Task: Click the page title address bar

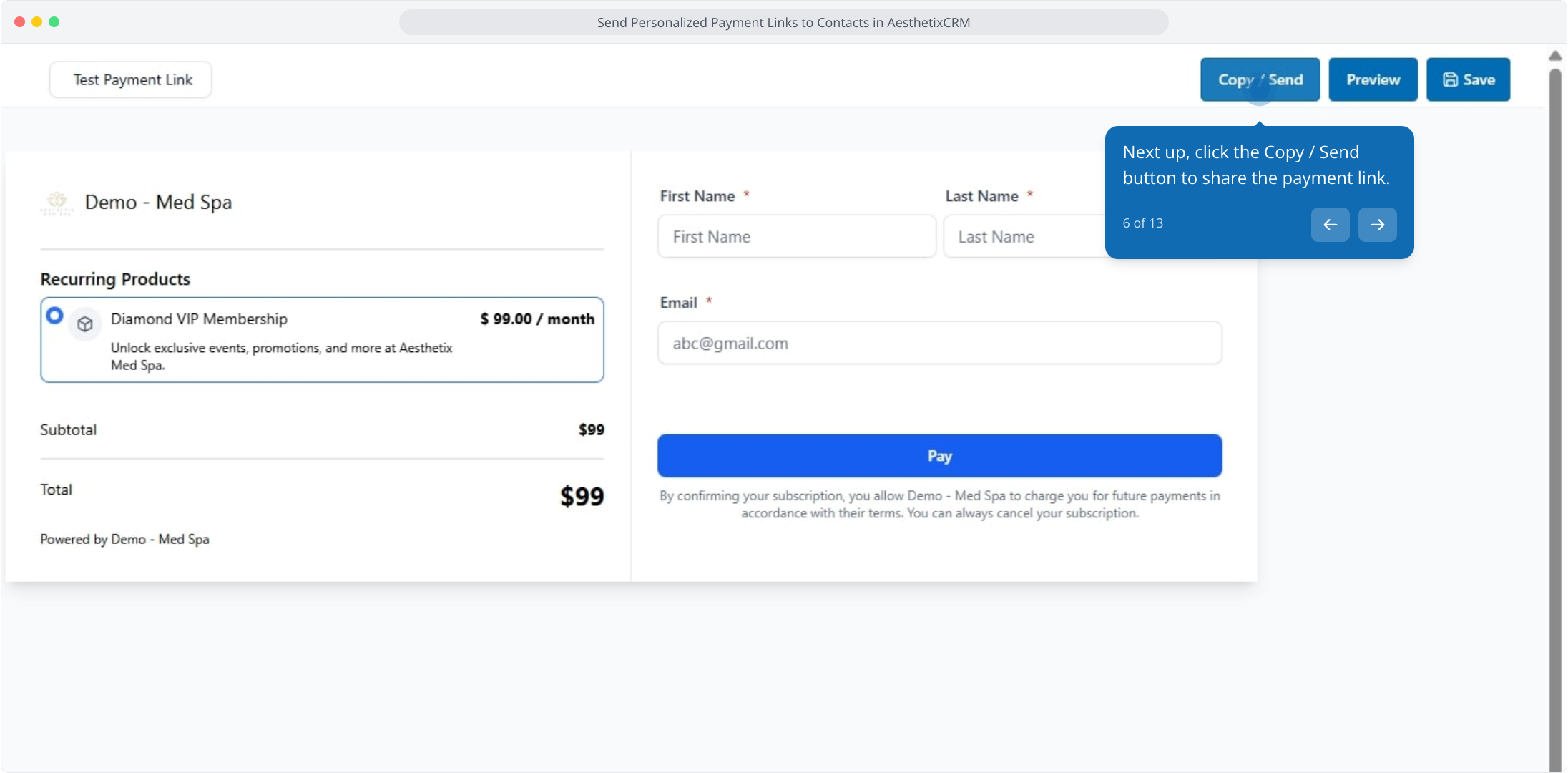Action: pos(783,22)
